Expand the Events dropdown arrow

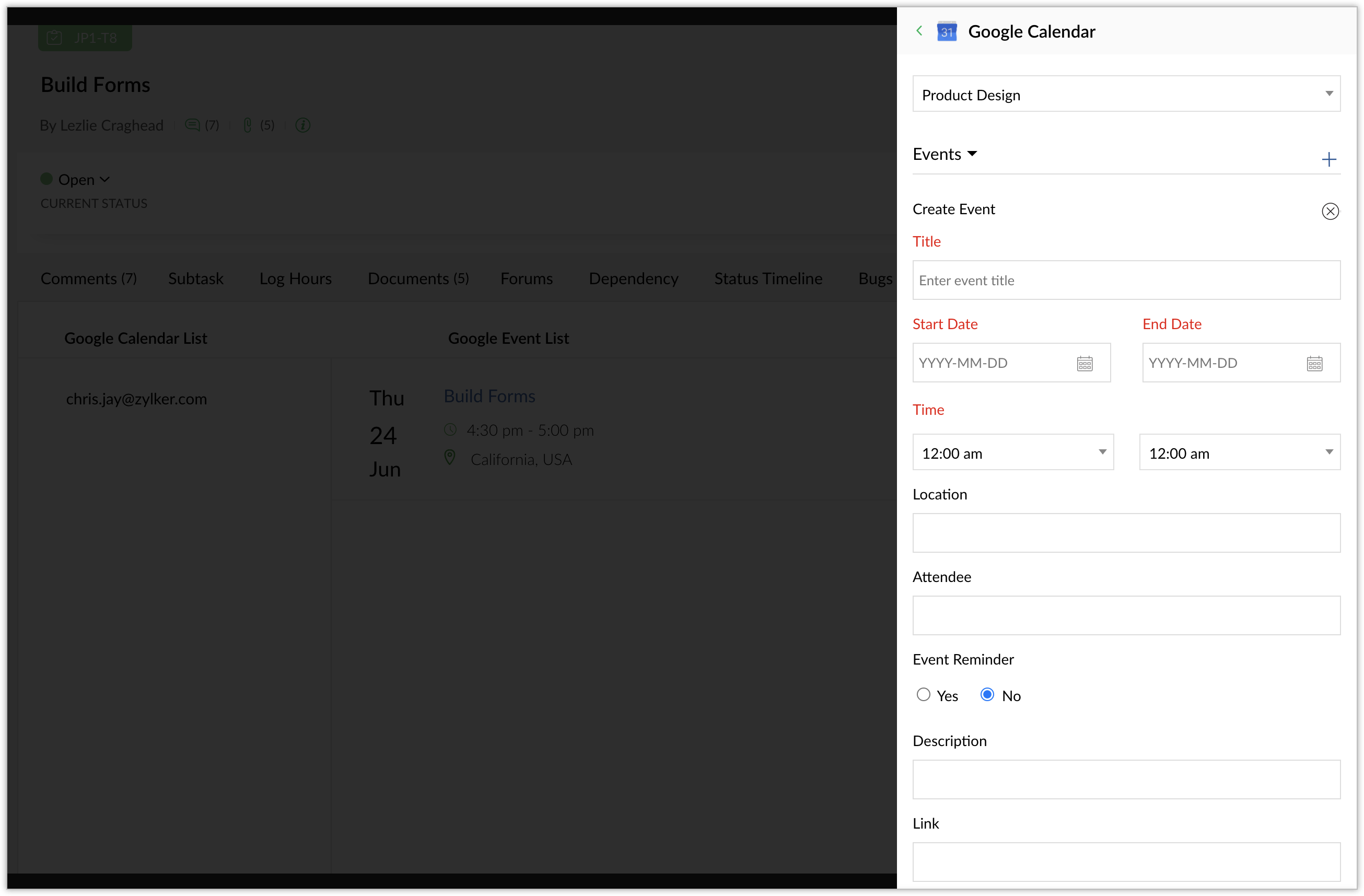(x=972, y=154)
